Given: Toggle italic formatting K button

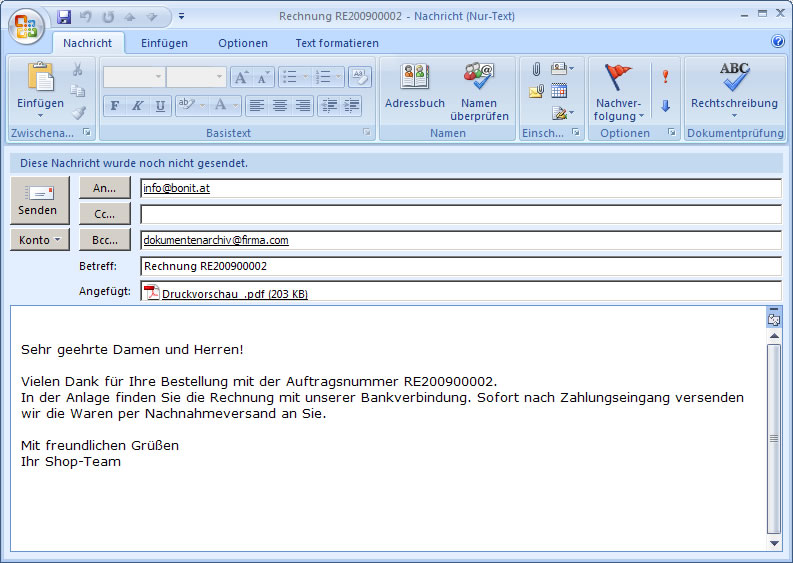Looking at the screenshot, I should coord(138,106).
